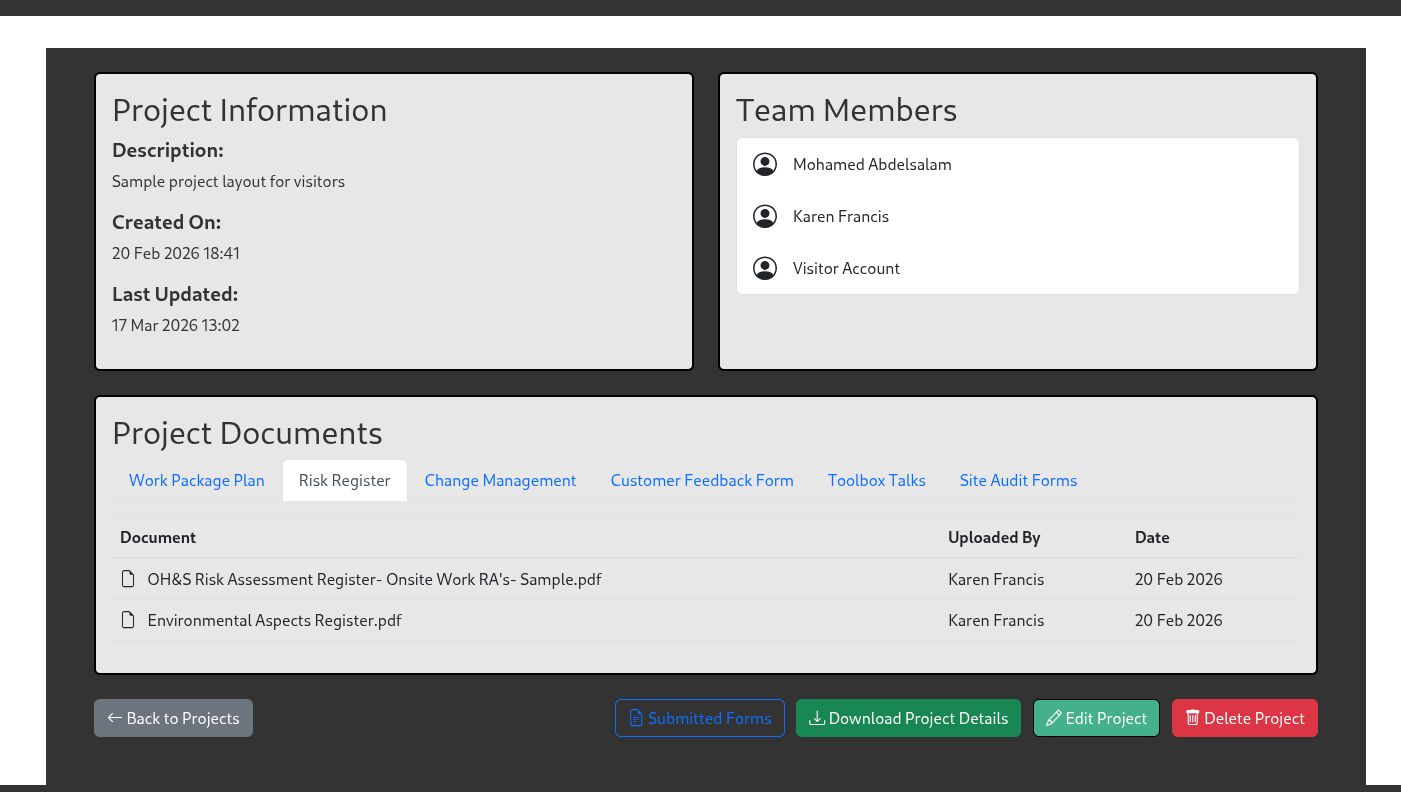The width and height of the screenshot is (1401, 792).
Task: Click the file icon for OH&S Risk Assessment Register
Action: pos(128,579)
